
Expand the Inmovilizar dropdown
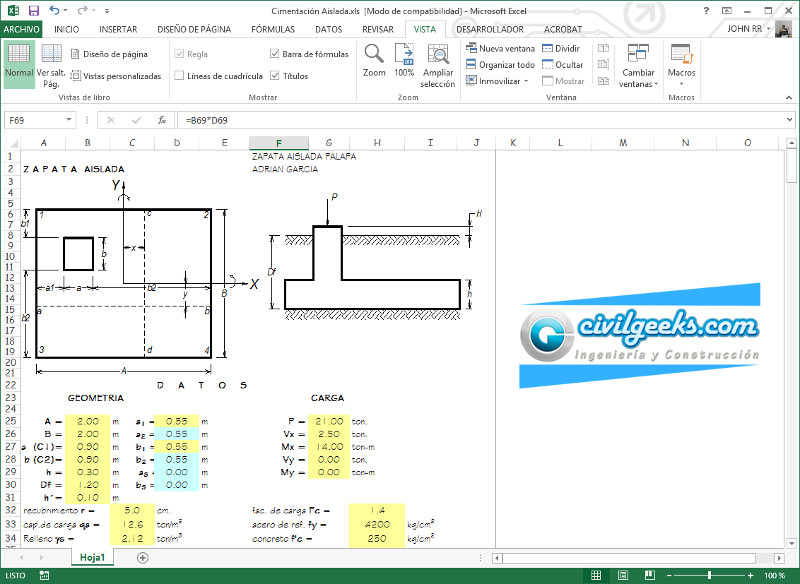click(500, 81)
